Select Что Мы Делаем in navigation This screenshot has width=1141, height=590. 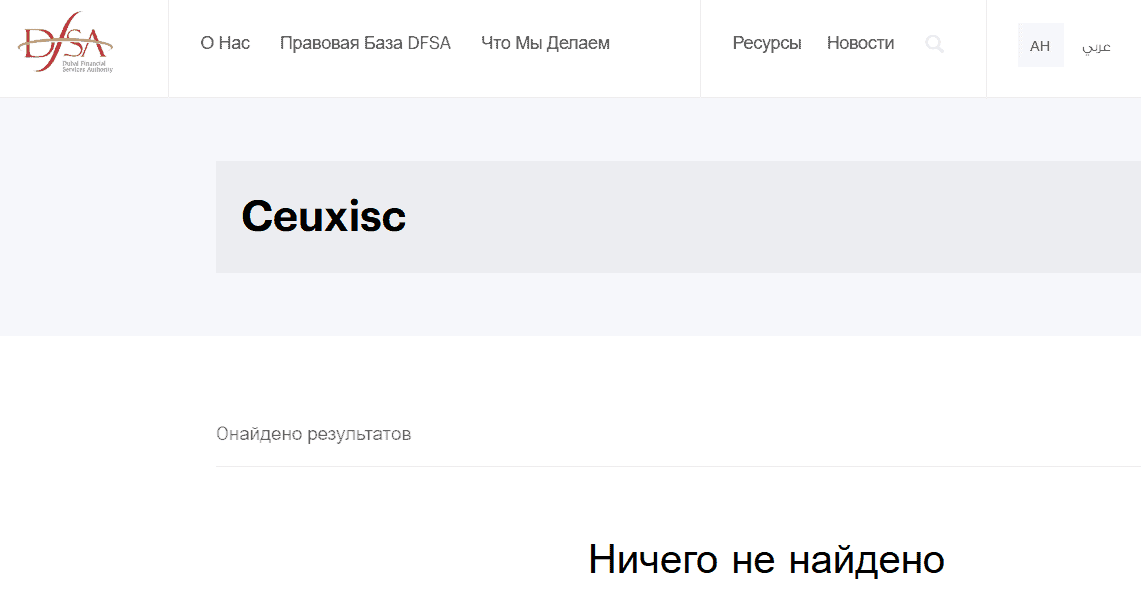[544, 43]
